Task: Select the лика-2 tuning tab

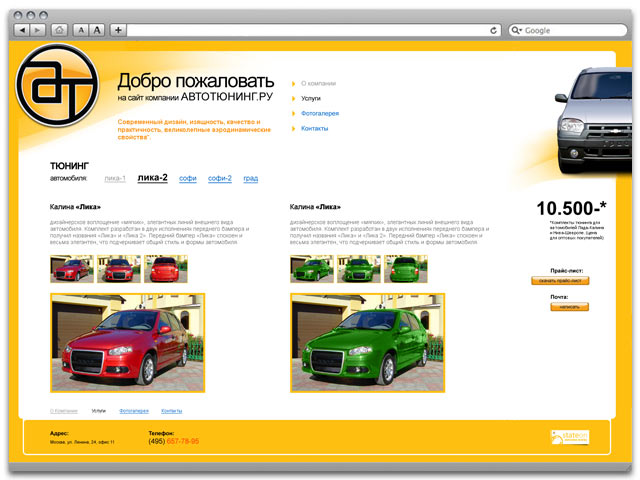Action: pyautogui.click(x=152, y=178)
